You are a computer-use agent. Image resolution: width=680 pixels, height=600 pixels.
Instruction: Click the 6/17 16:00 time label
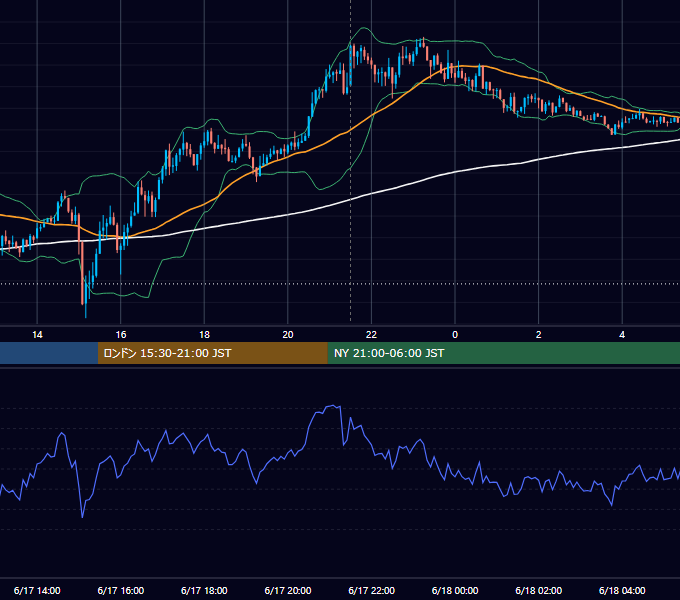click(x=121, y=590)
